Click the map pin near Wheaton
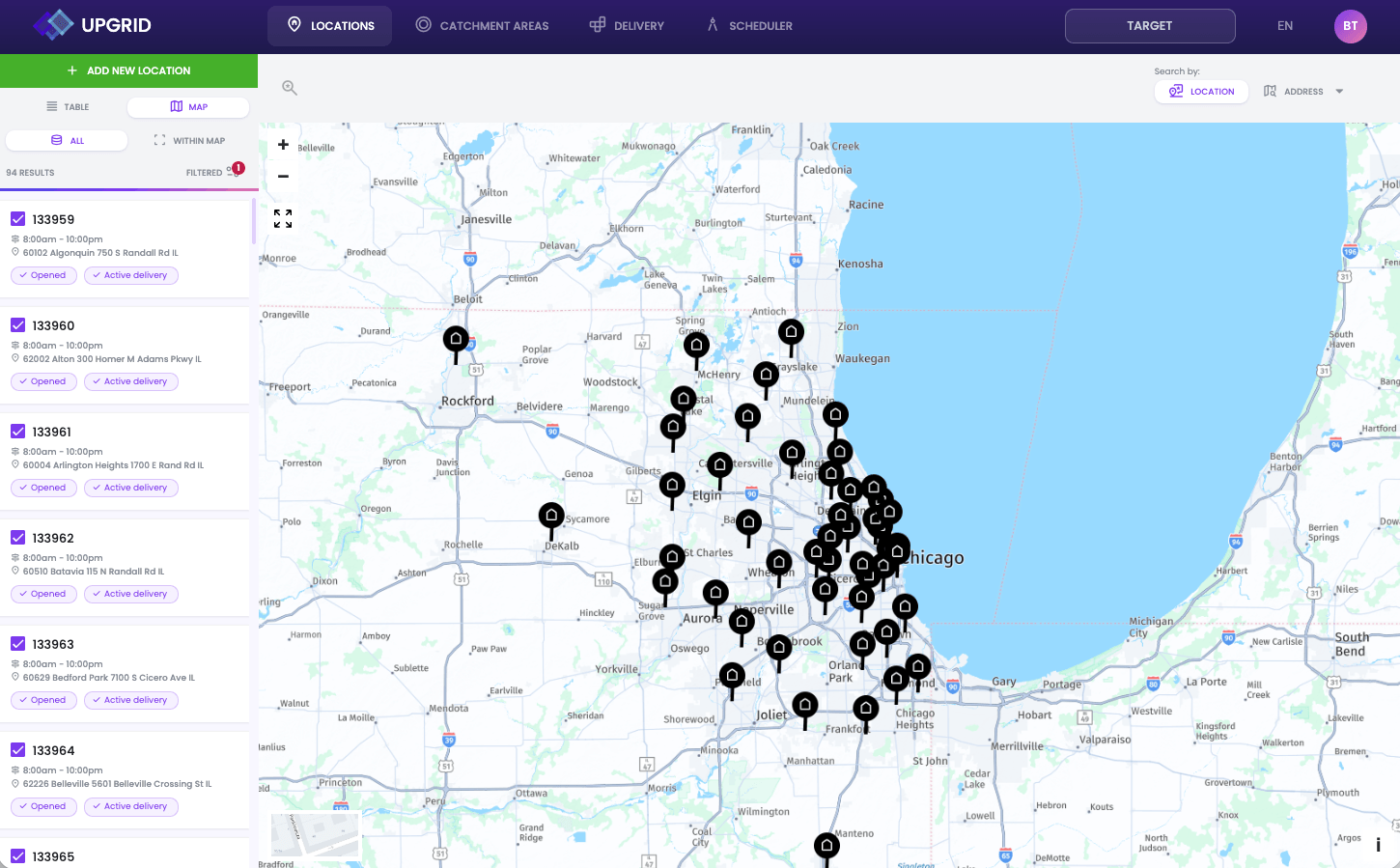 779,562
